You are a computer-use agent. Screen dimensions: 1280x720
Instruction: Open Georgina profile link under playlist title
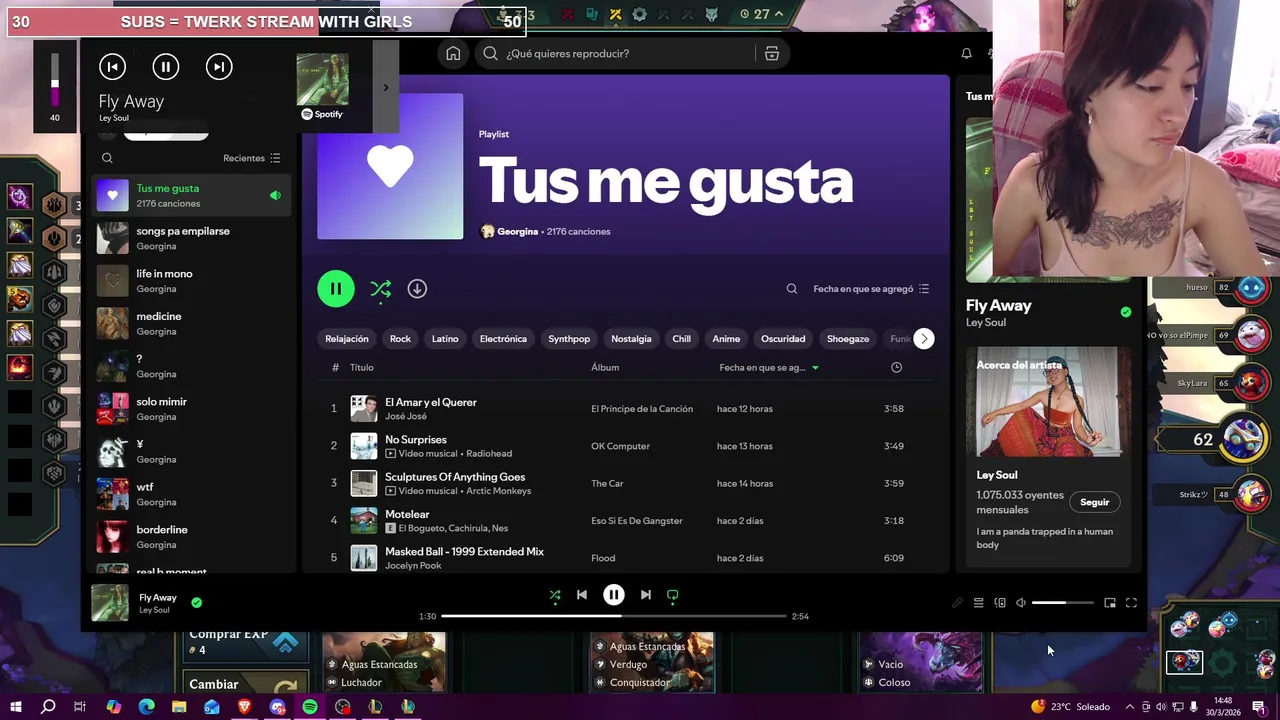pyautogui.click(x=517, y=232)
